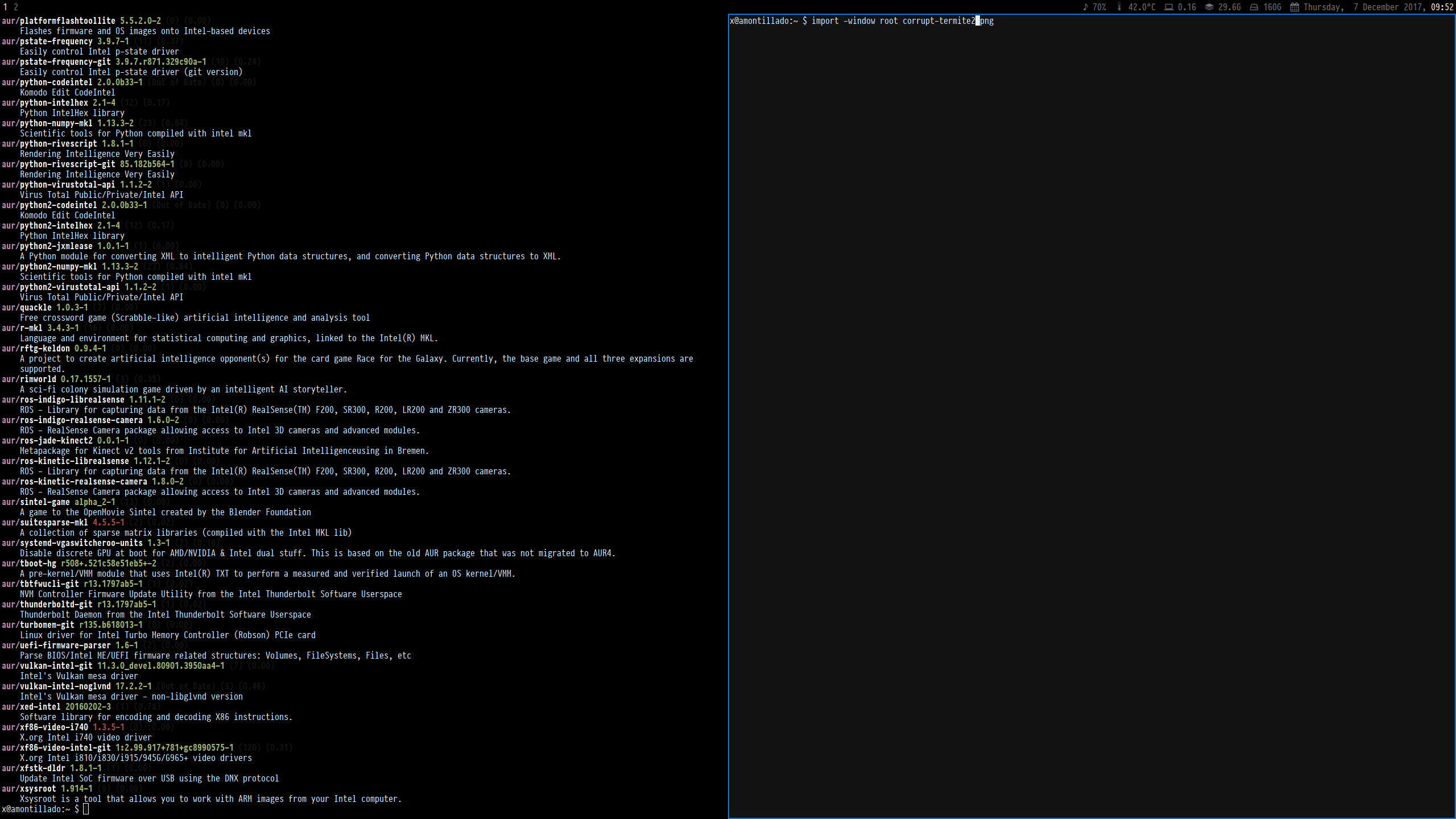1456x819 pixels.
Task: Click the 42.0°C temperature reading
Action: tap(1141, 7)
